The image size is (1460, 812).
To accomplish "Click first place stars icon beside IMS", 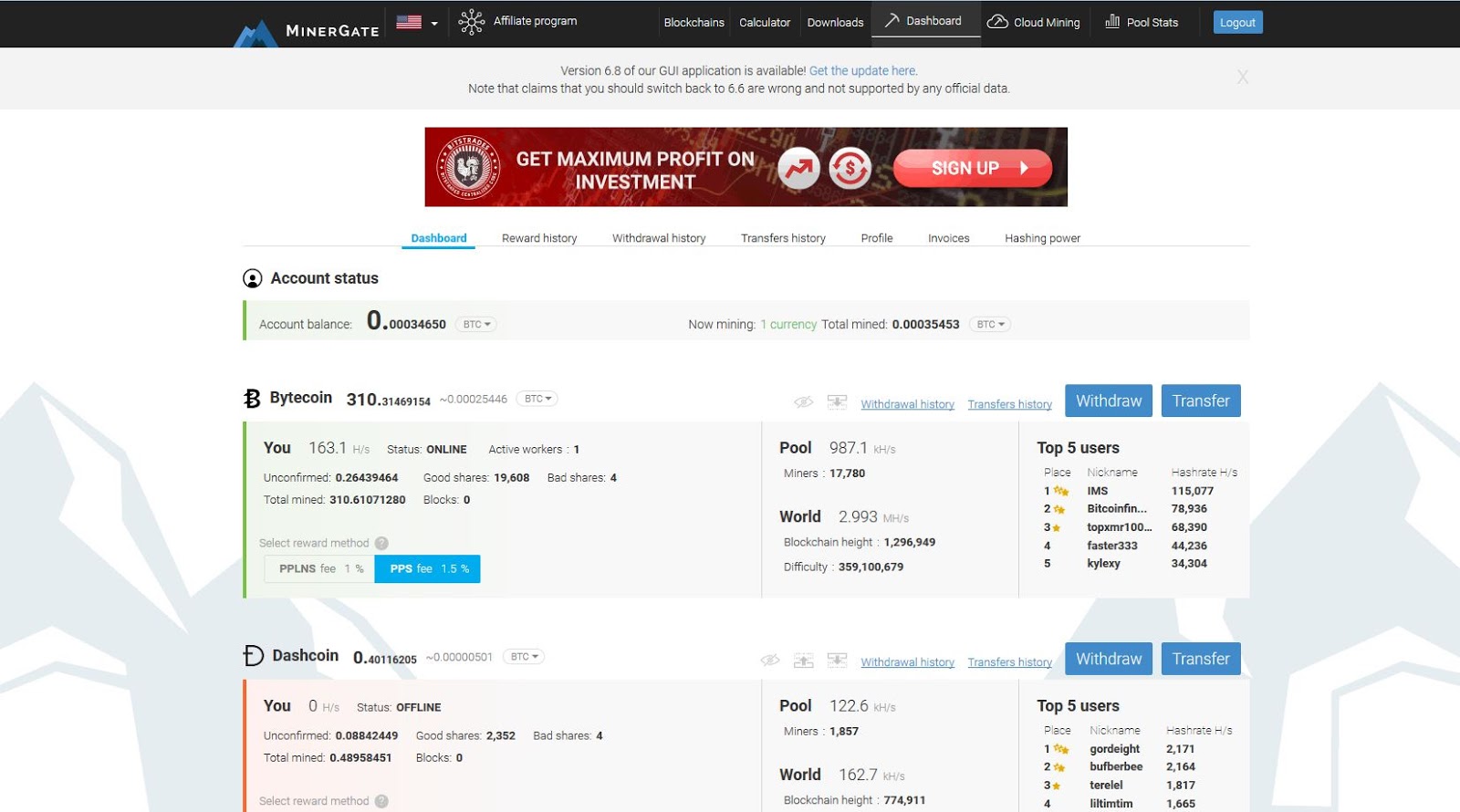I will point(1061,491).
